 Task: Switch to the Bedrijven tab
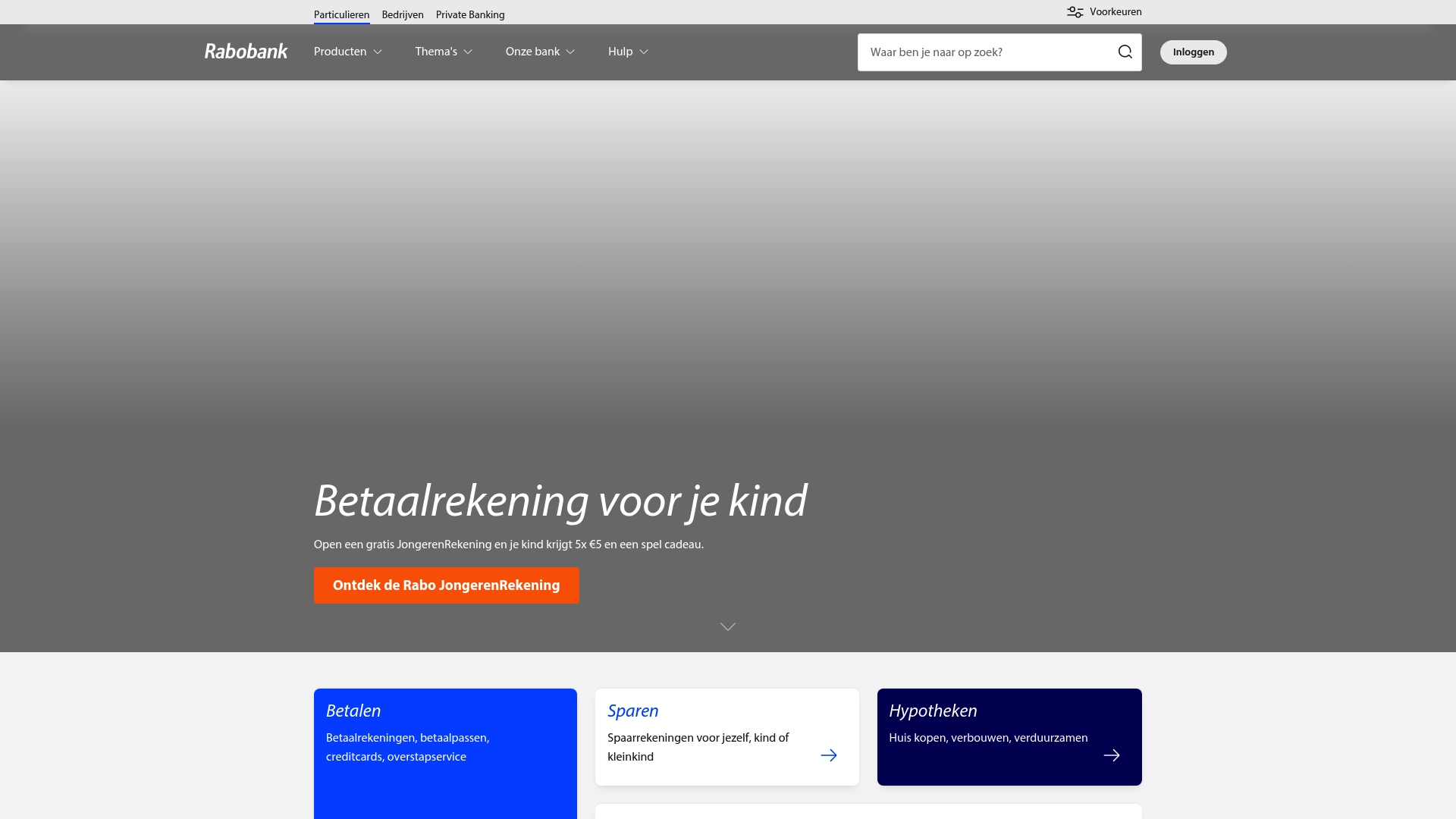point(402,14)
